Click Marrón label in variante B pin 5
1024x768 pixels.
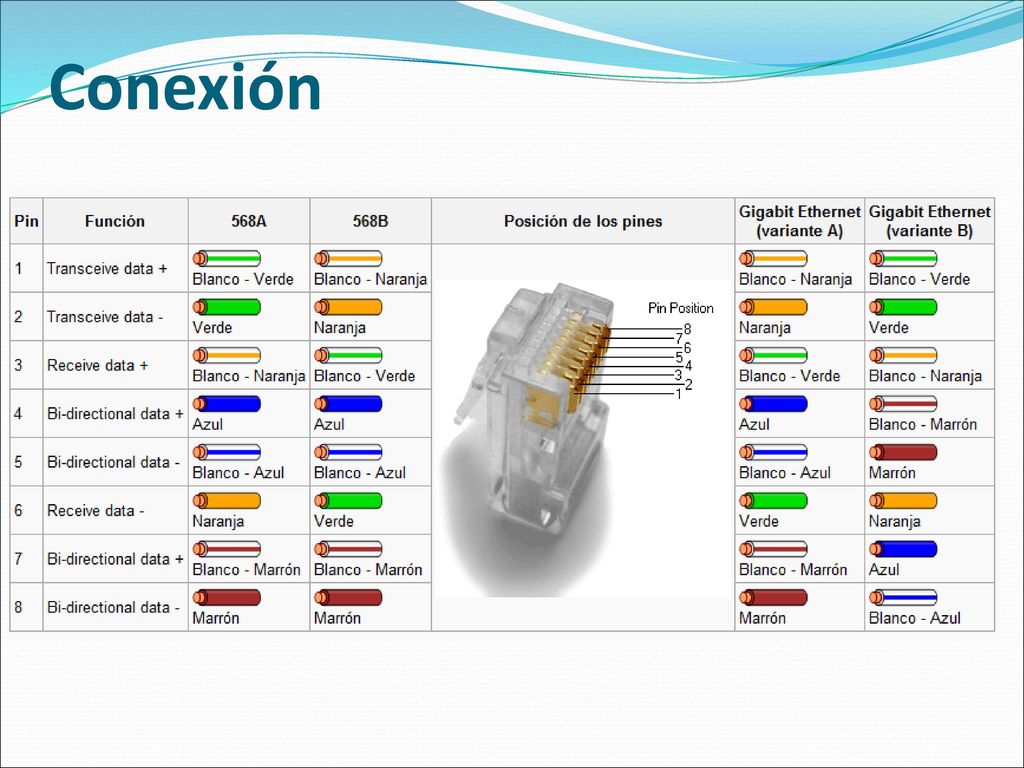(892, 473)
